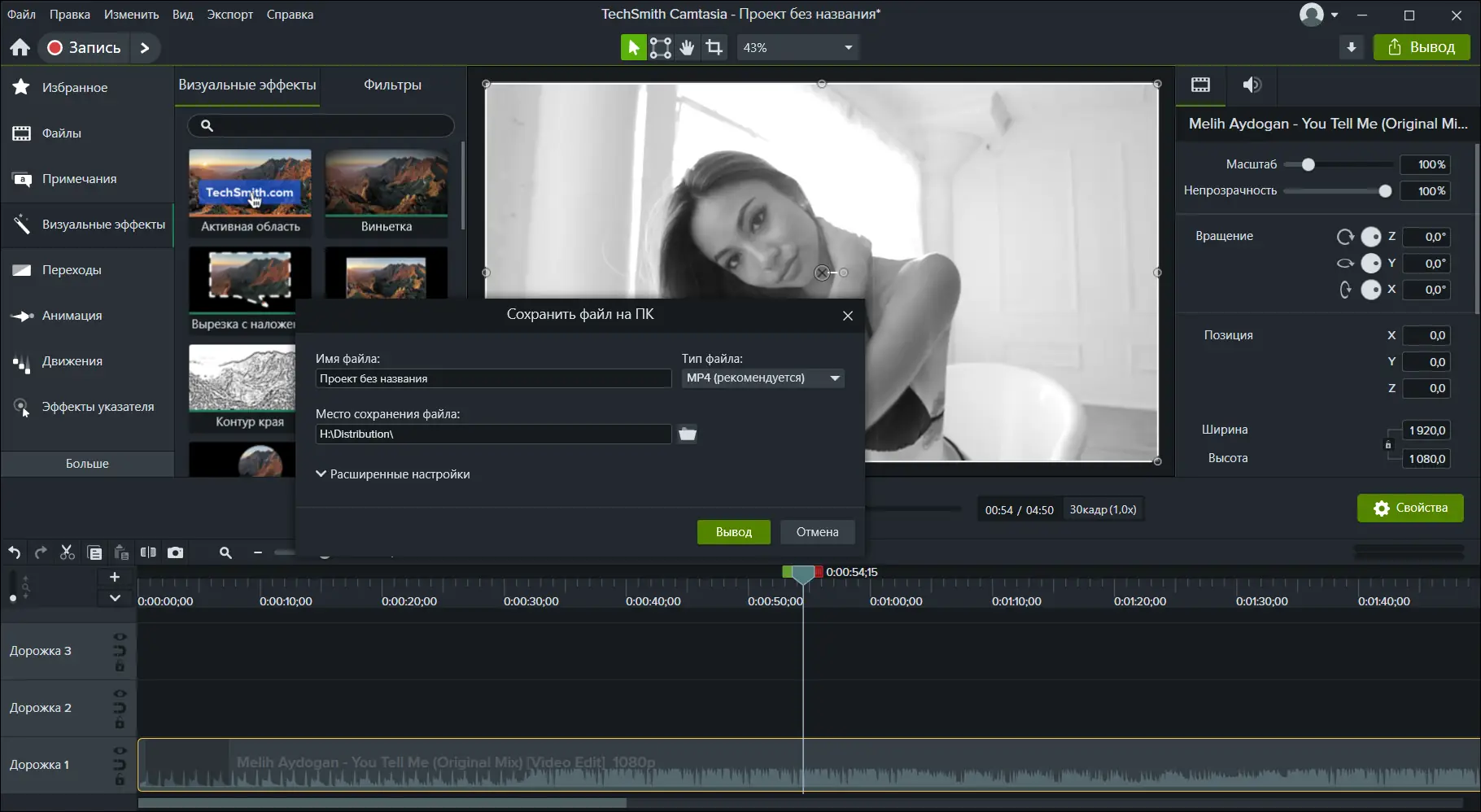
Task: Switch to the Фильтры tab
Action: click(392, 85)
